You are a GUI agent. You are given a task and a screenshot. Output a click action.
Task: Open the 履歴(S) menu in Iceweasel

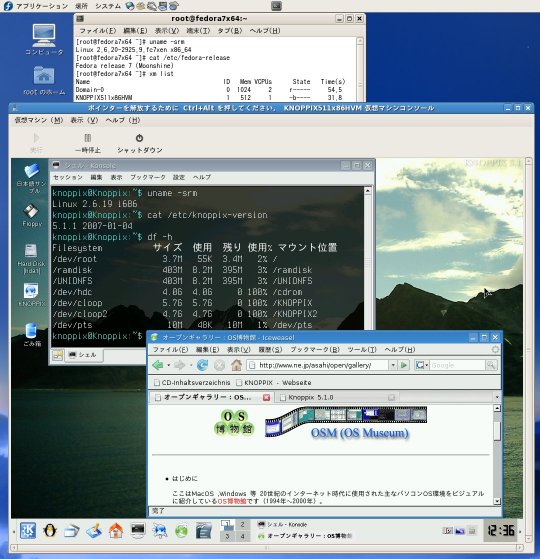(x=270, y=349)
